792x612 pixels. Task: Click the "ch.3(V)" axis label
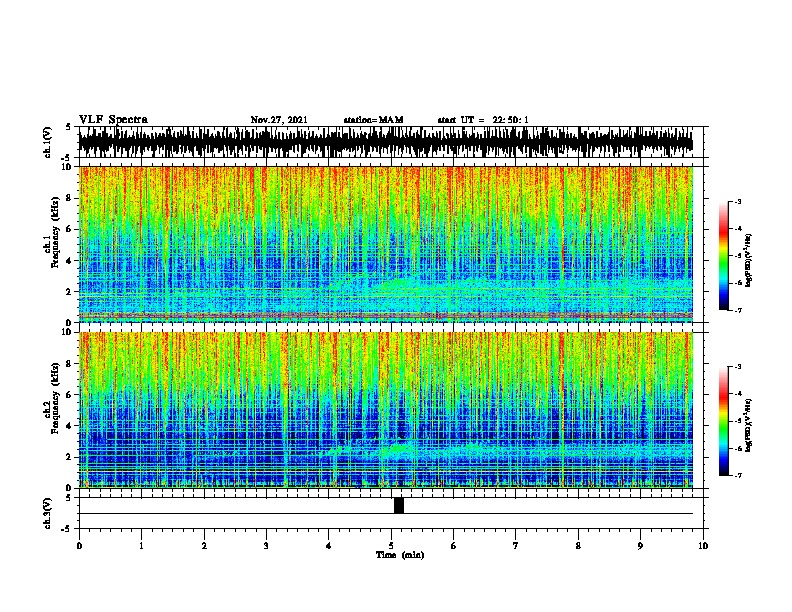[48, 513]
